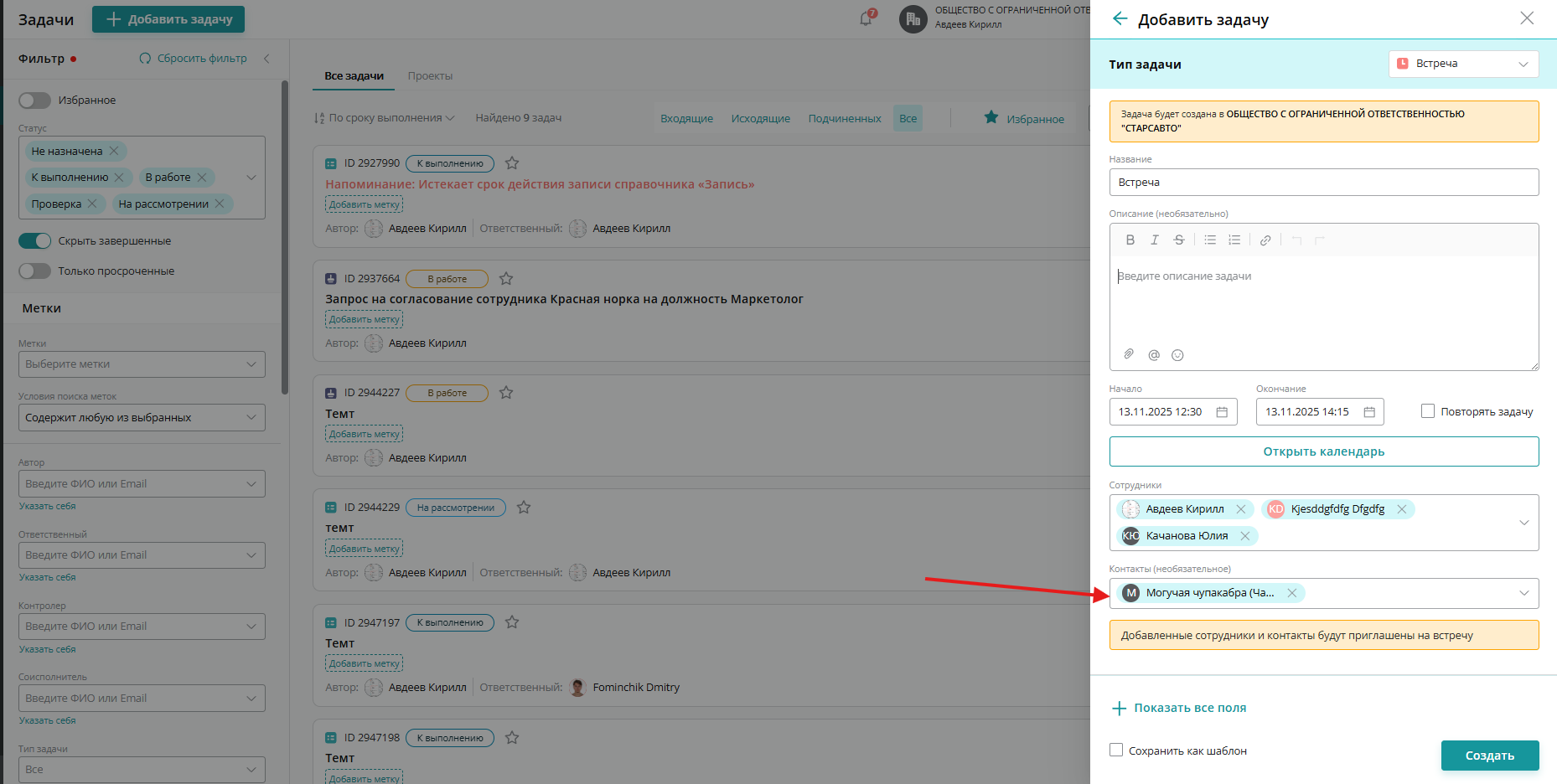Select the Исходящие task filter tab
This screenshot has width=1557, height=784.
[761, 119]
